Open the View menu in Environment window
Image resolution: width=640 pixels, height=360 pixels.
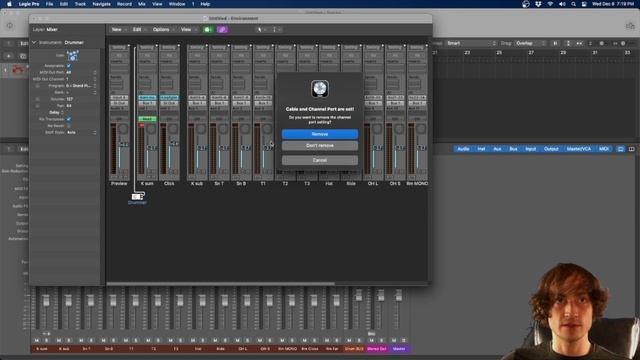(188, 29)
